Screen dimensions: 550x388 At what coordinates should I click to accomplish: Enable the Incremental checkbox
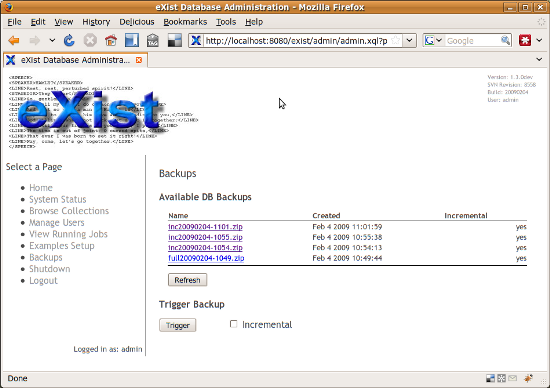point(233,324)
